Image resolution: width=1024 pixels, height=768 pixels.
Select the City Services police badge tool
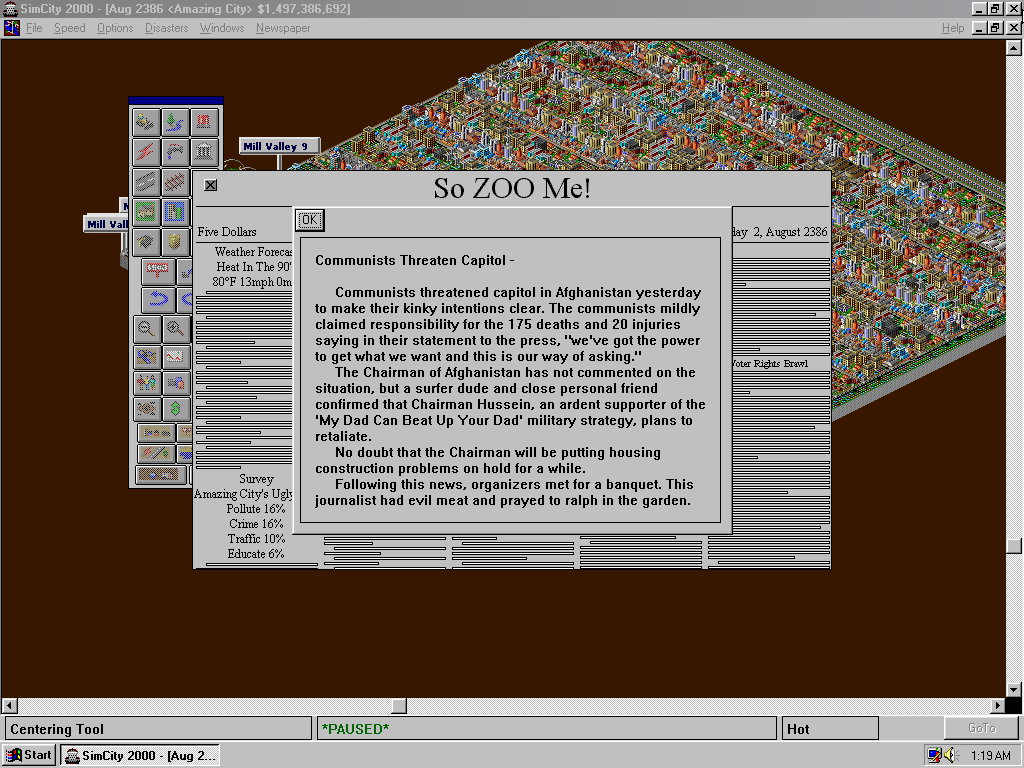click(x=175, y=242)
